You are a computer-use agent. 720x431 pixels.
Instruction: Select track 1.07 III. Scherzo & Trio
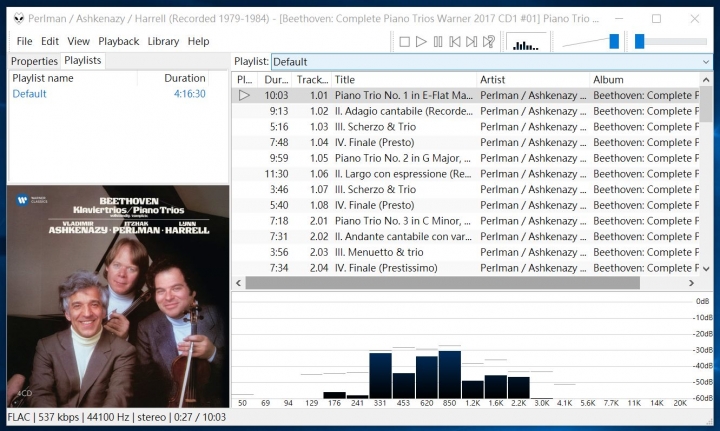[x=466, y=190]
